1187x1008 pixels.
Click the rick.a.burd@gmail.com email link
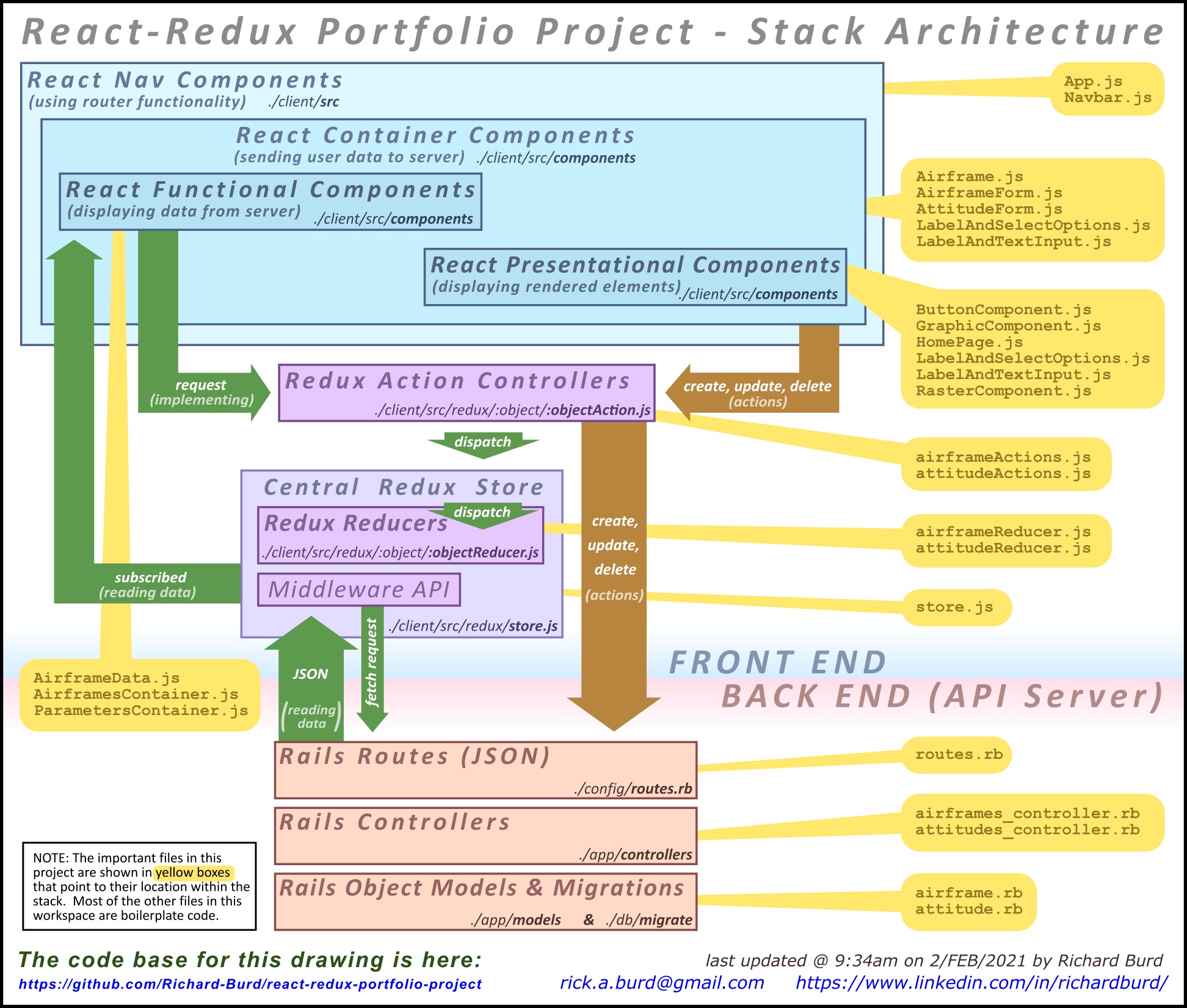(662, 982)
